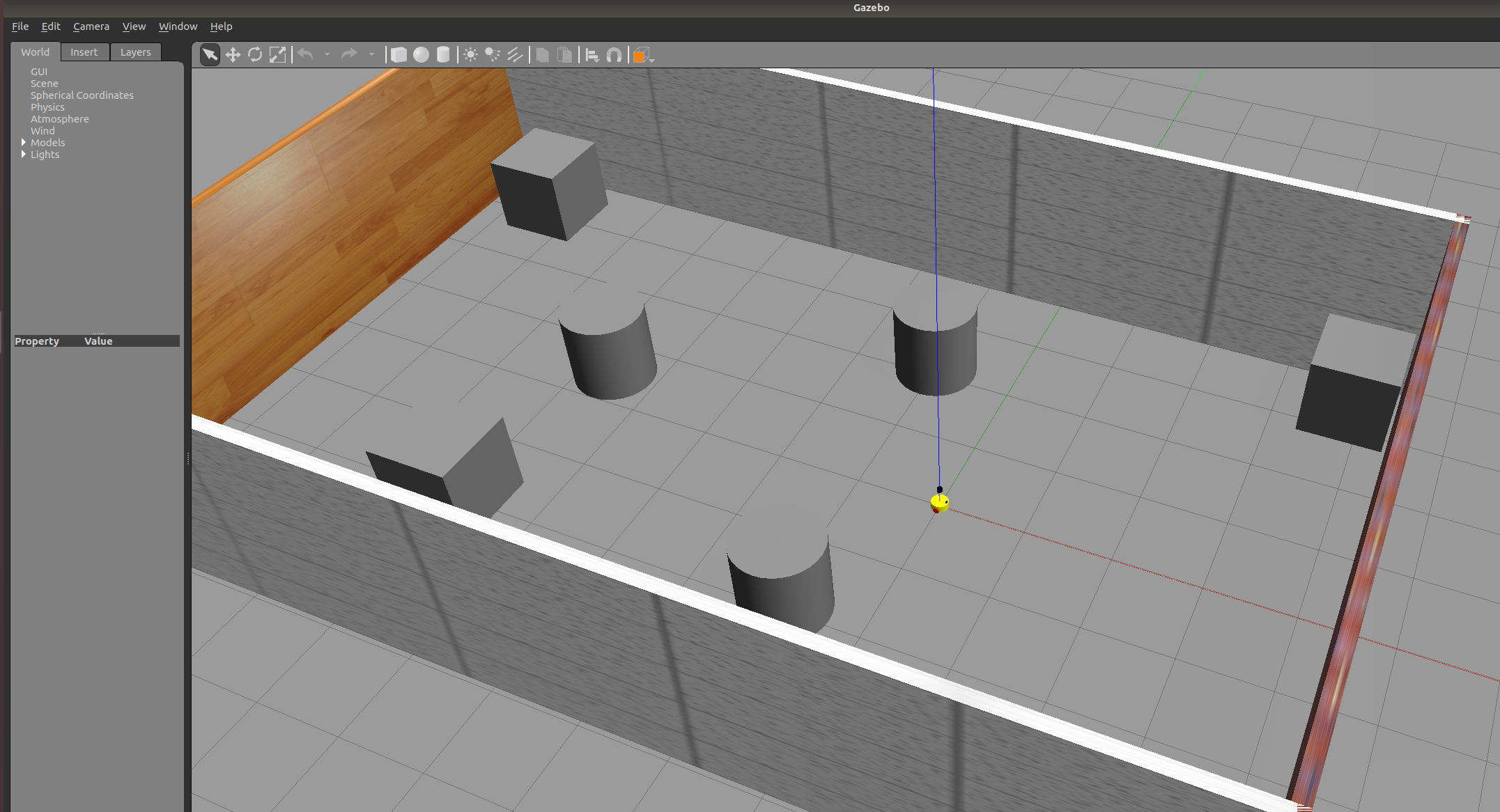
Task: Switch to the Insert tab
Action: point(84,52)
